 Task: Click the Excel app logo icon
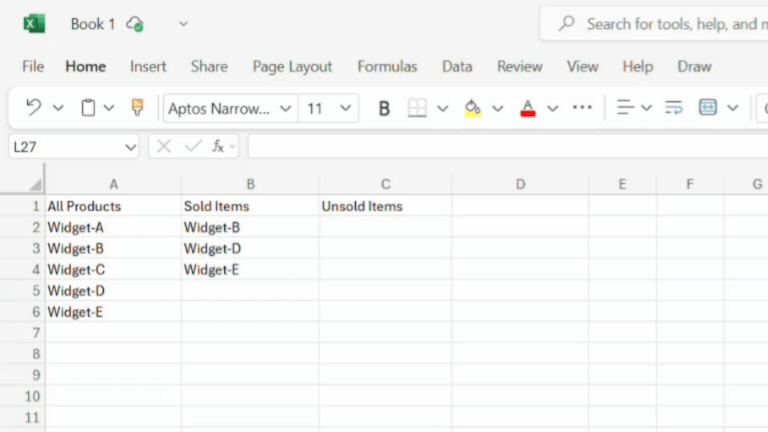click(34, 24)
